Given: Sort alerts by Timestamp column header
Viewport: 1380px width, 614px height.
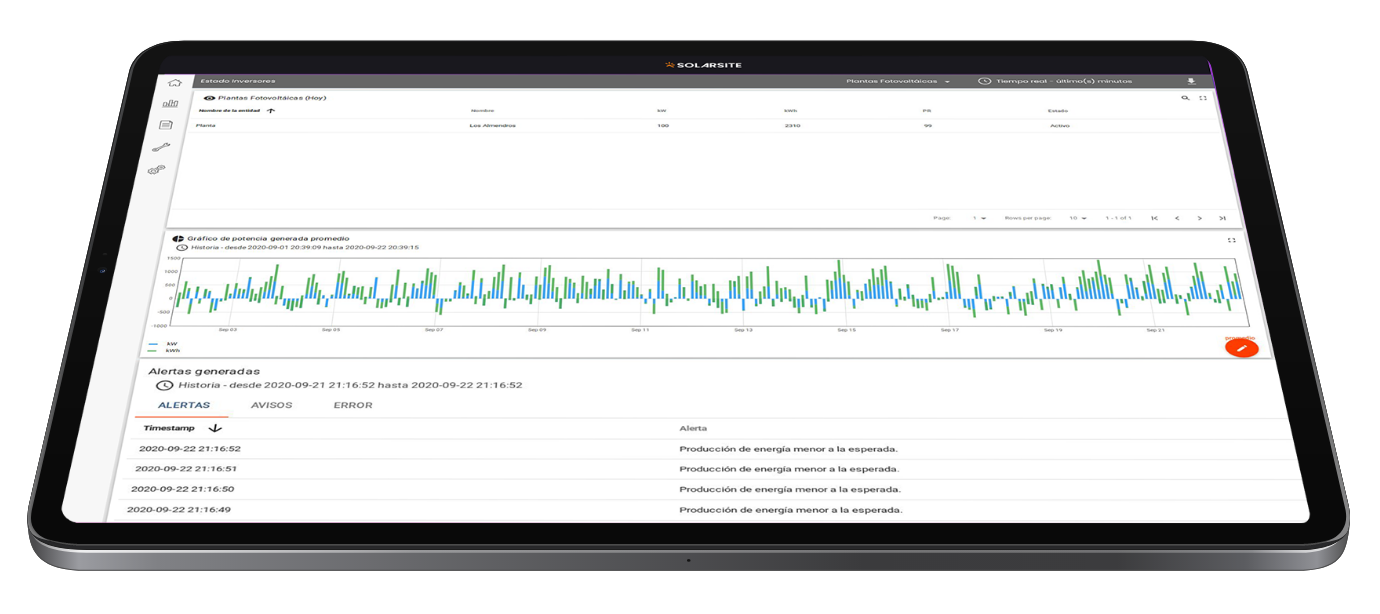Looking at the screenshot, I should click(169, 428).
